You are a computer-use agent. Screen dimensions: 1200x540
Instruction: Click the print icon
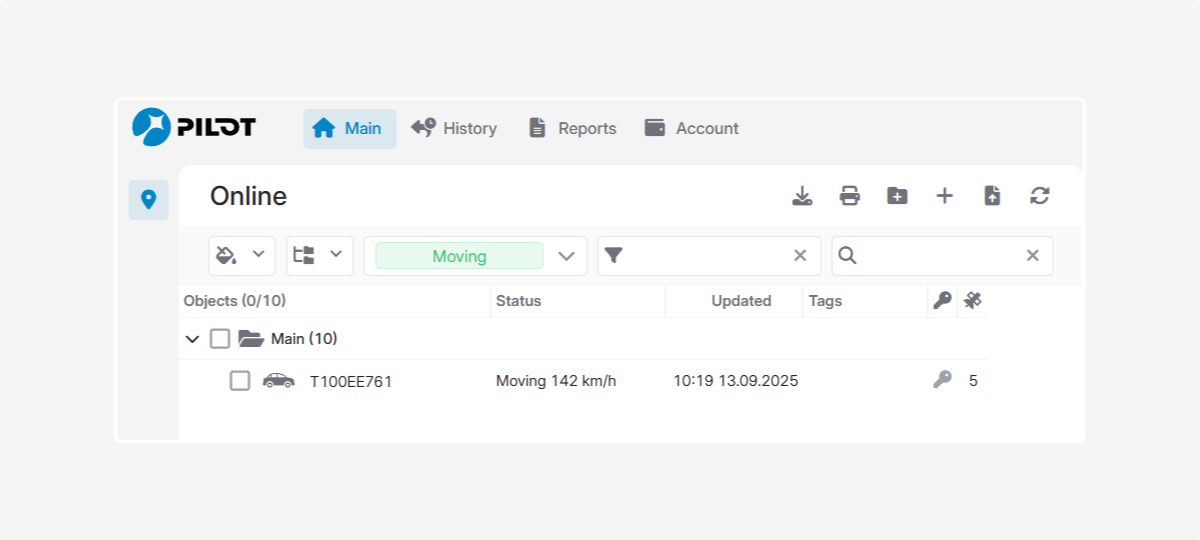[849, 196]
